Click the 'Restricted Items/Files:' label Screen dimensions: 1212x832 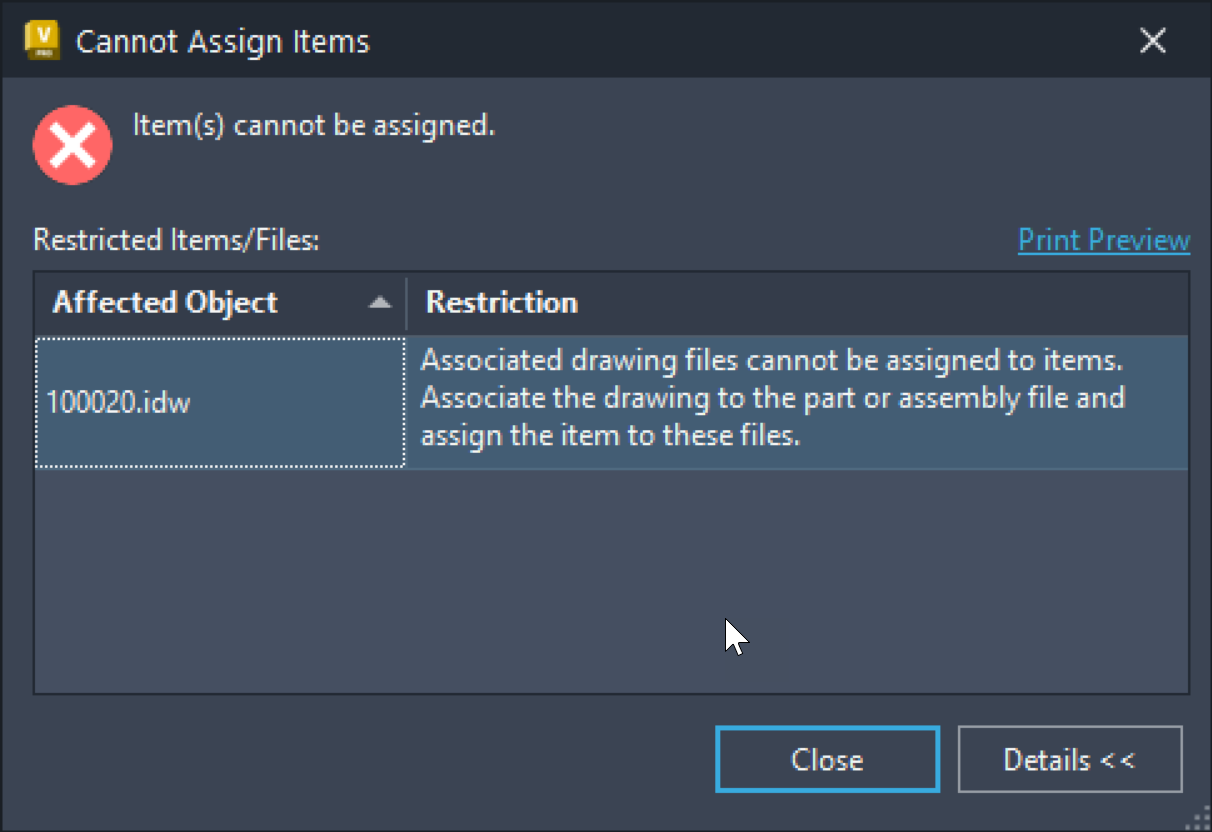(x=176, y=240)
